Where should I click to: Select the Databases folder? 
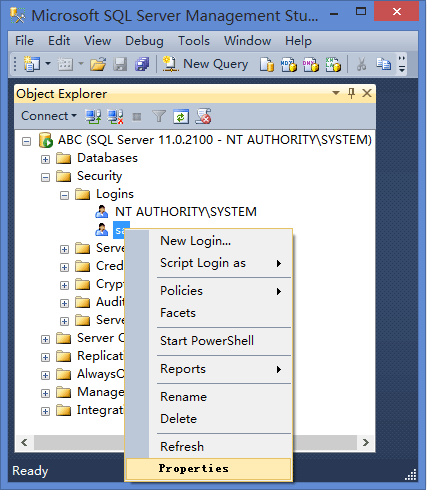point(107,158)
